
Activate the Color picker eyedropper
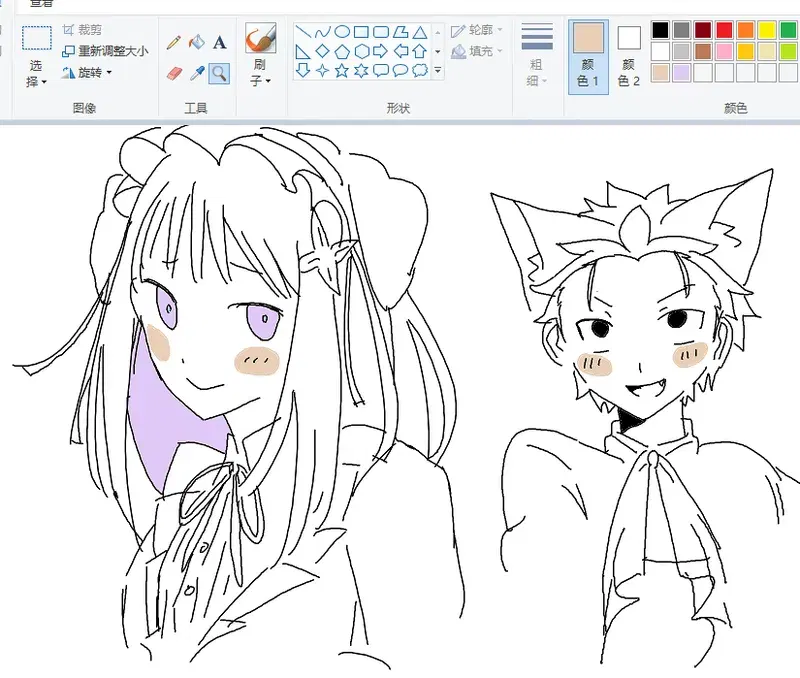pyautogui.click(x=196, y=73)
